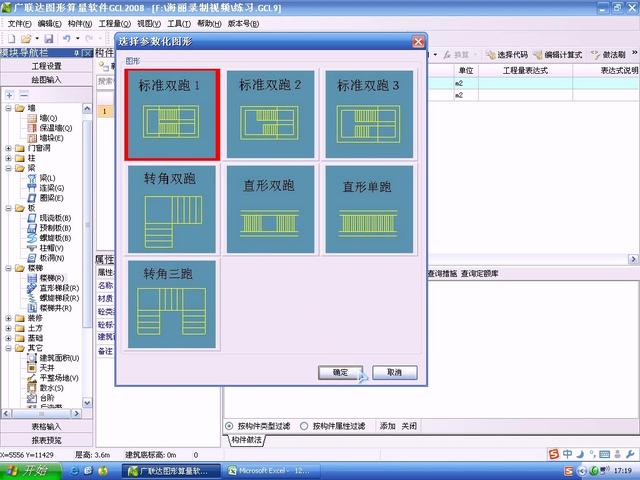Screen dimensions: 640x480
Task: Click the expand-all plus icon in navigation panel
Action: (10, 93)
